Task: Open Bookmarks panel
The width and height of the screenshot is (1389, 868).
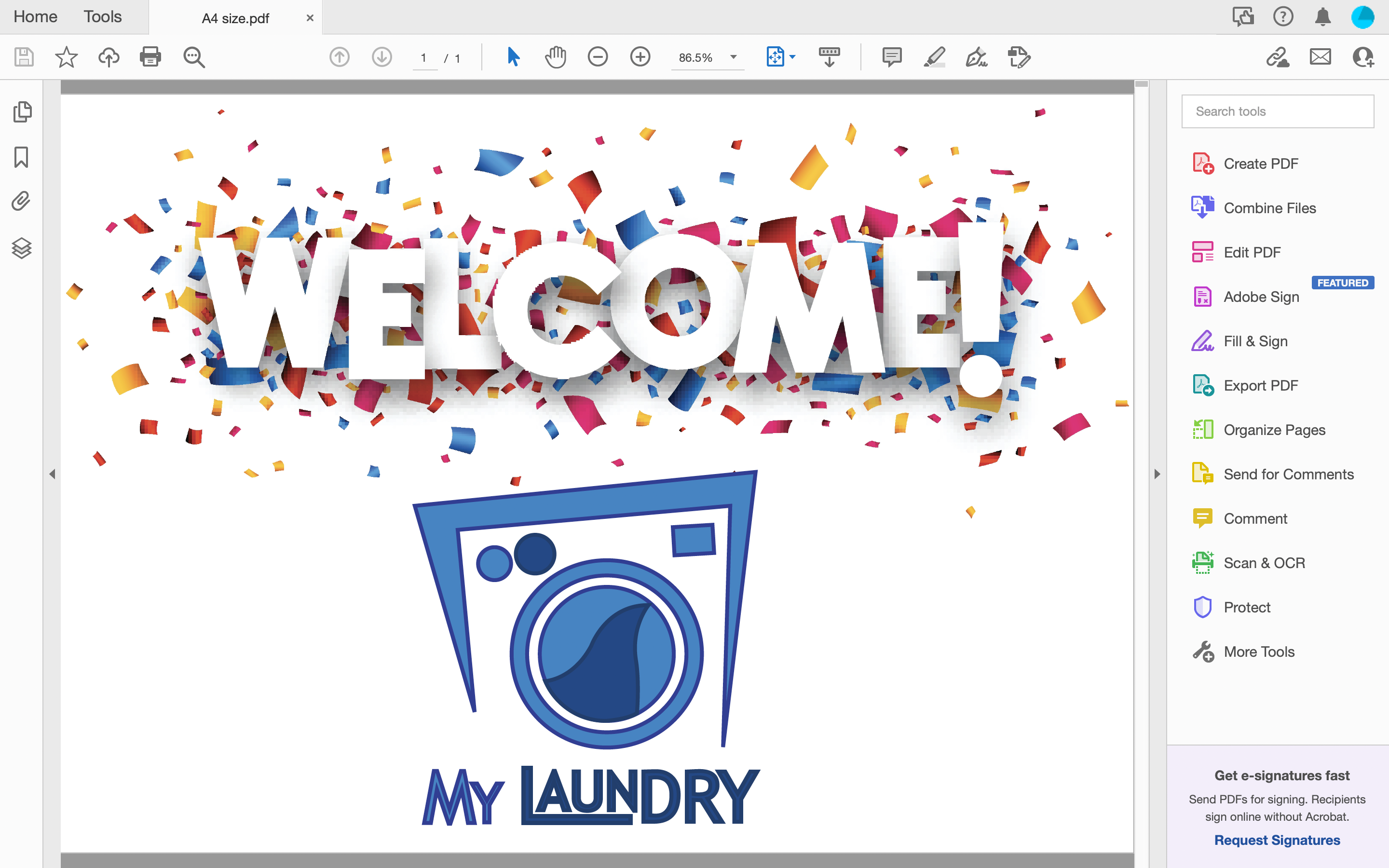Action: [21, 157]
